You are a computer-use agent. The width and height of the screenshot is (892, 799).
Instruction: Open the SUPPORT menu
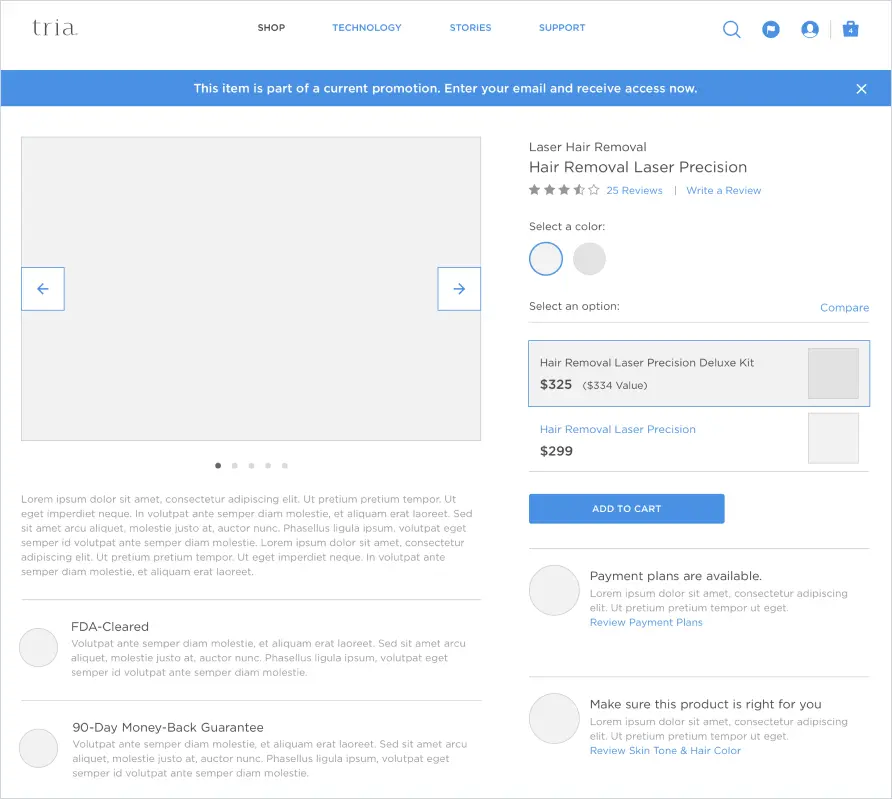pos(562,28)
